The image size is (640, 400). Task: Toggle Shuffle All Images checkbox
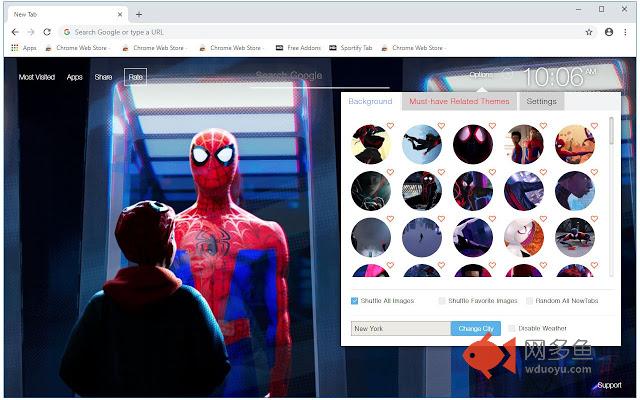354,301
